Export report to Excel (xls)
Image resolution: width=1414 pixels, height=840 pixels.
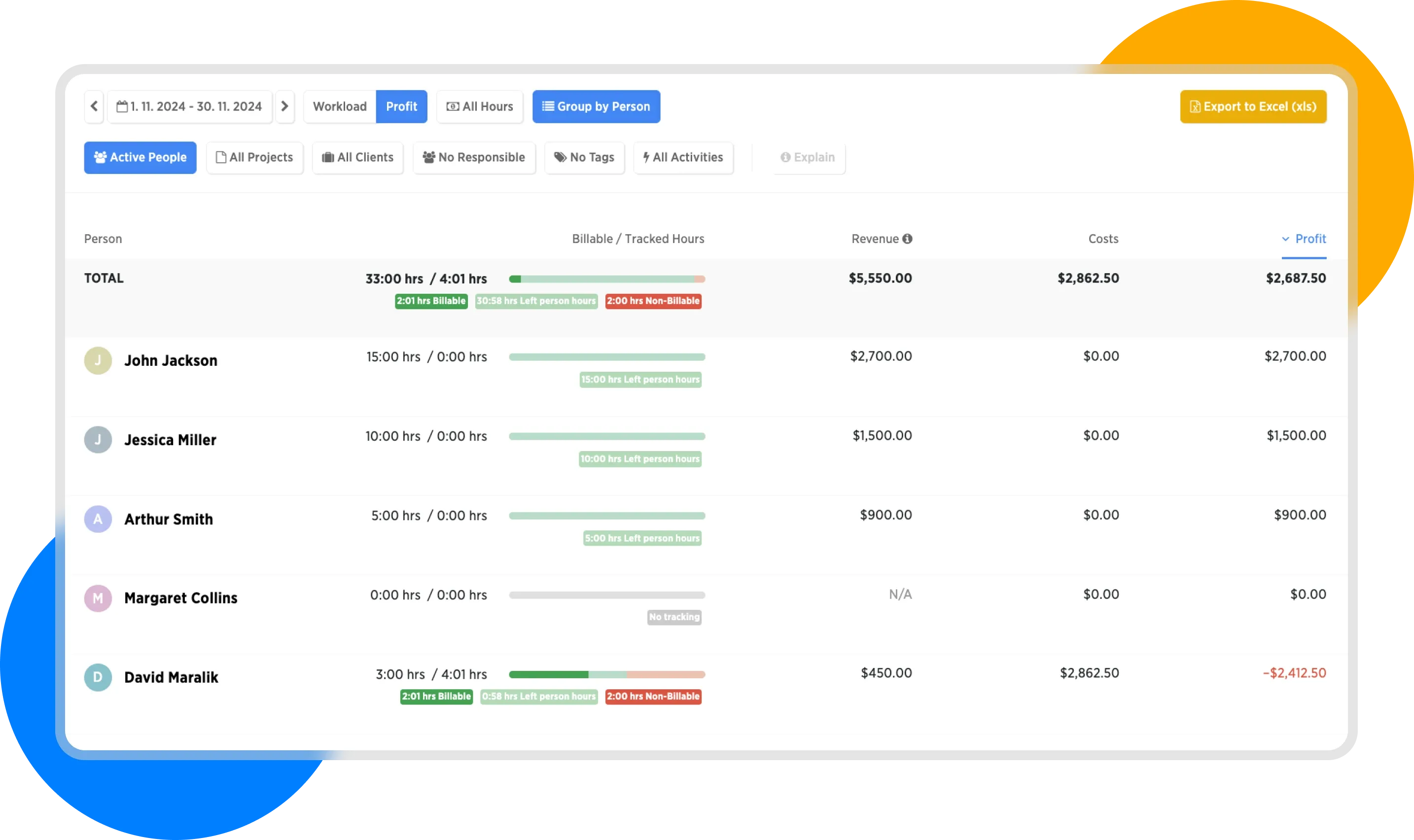click(x=1253, y=106)
